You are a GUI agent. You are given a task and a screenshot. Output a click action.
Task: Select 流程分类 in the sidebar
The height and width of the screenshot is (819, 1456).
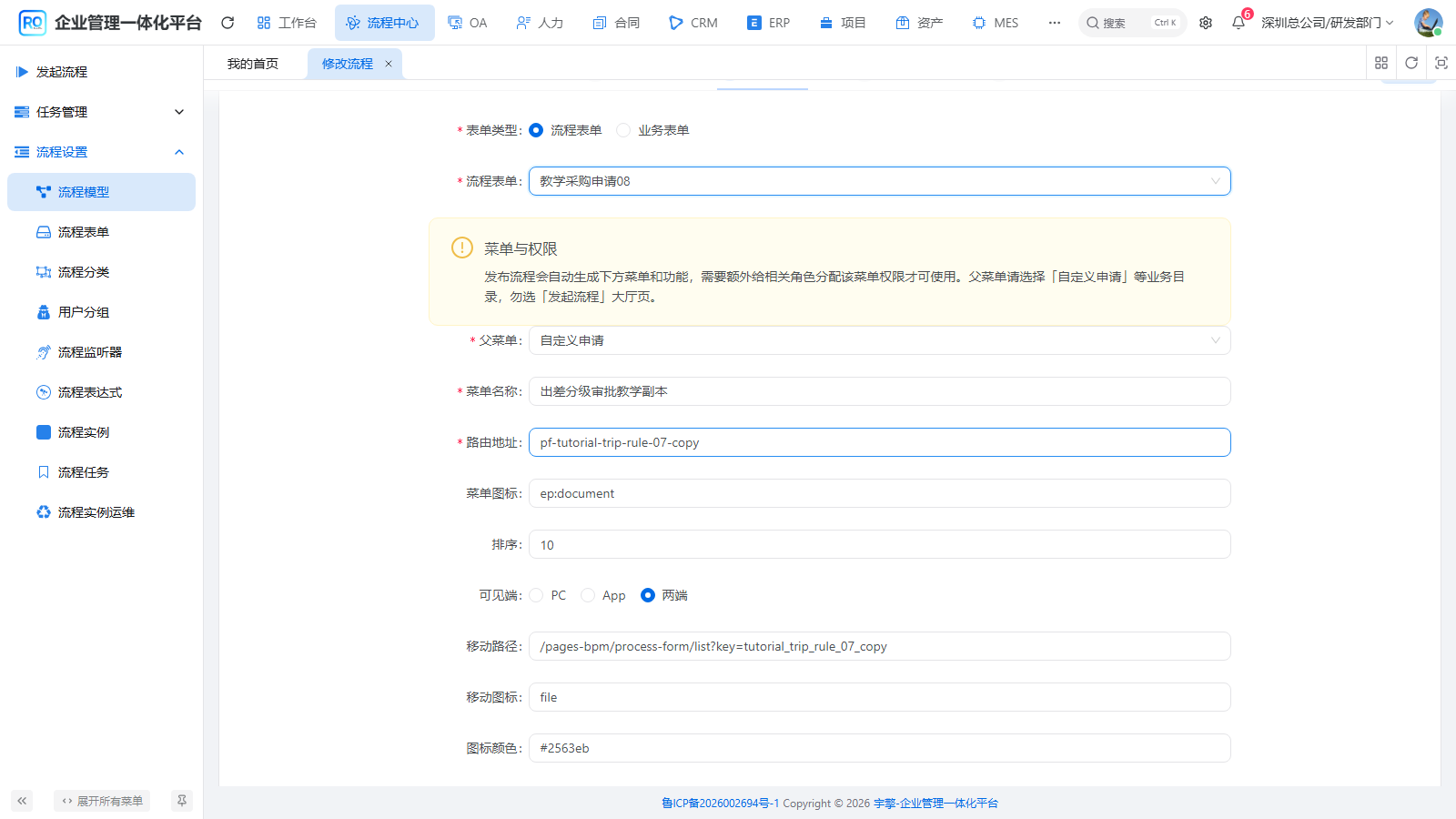101,272
